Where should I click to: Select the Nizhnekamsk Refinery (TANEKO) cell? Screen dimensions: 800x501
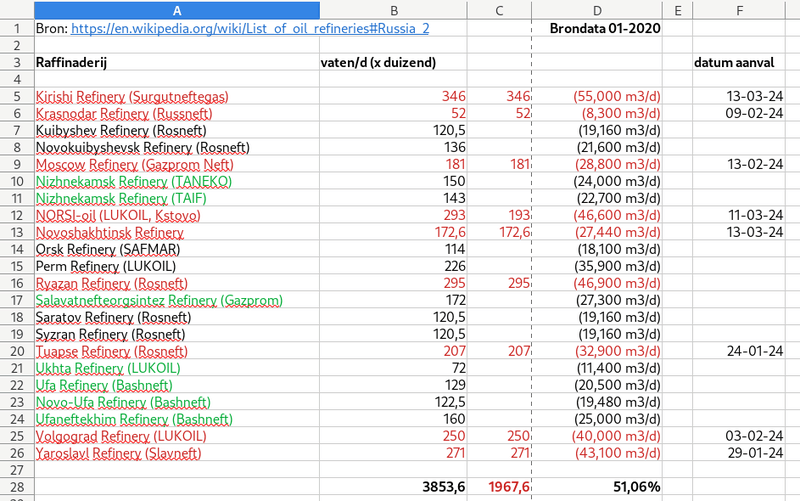point(177,181)
